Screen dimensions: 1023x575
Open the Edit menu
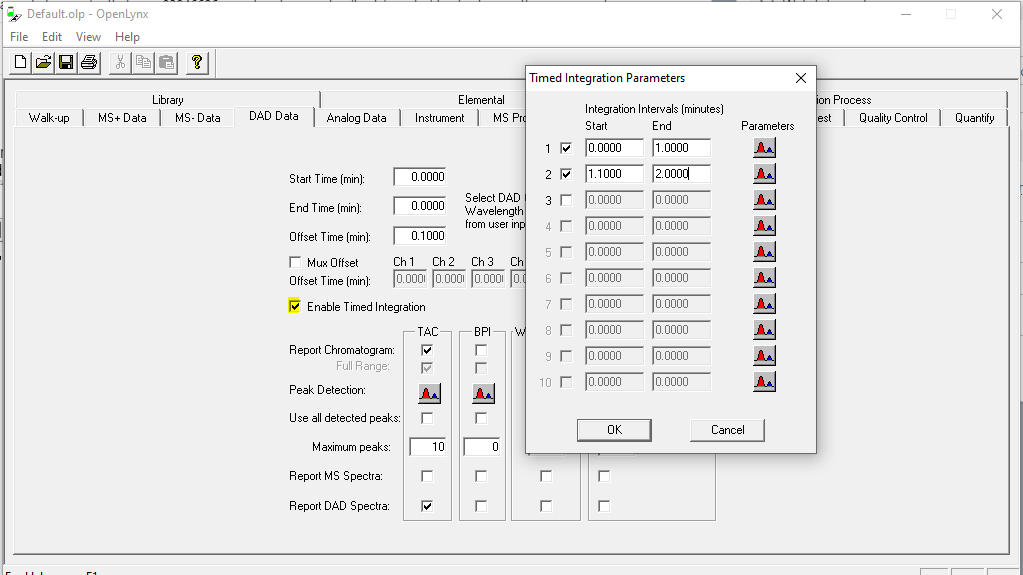(52, 37)
